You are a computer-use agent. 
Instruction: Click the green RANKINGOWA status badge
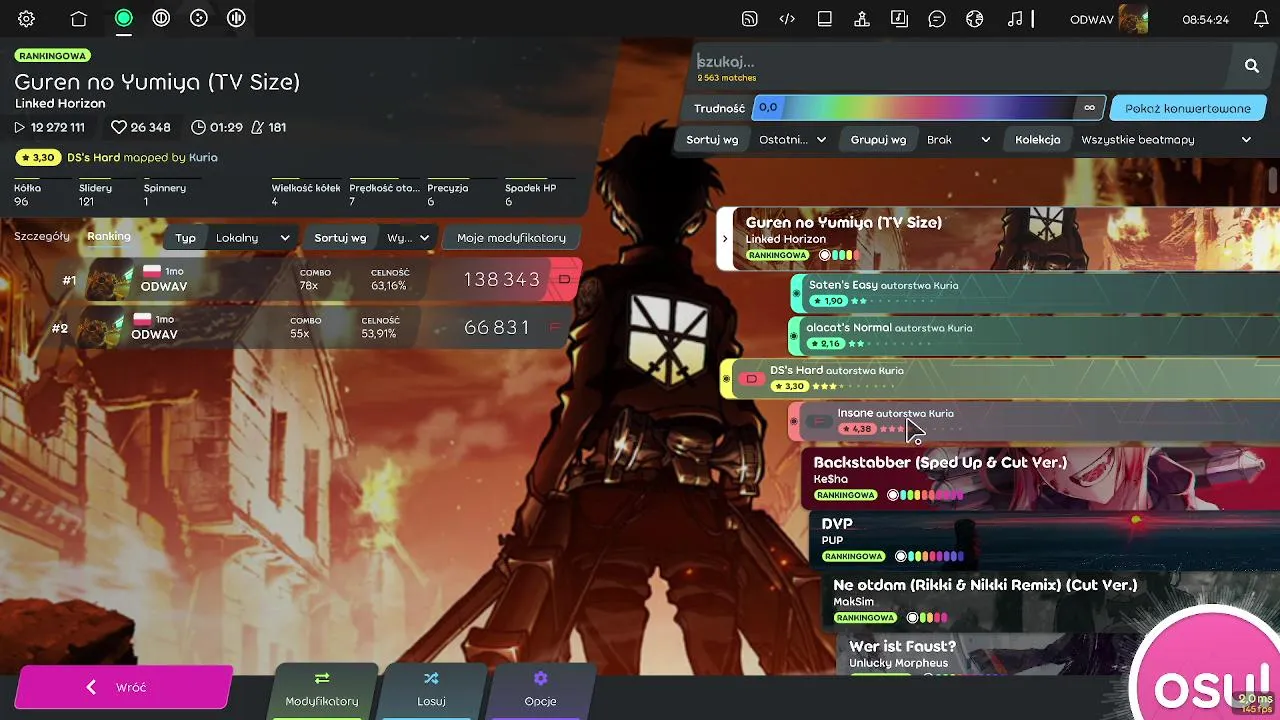click(x=52, y=56)
